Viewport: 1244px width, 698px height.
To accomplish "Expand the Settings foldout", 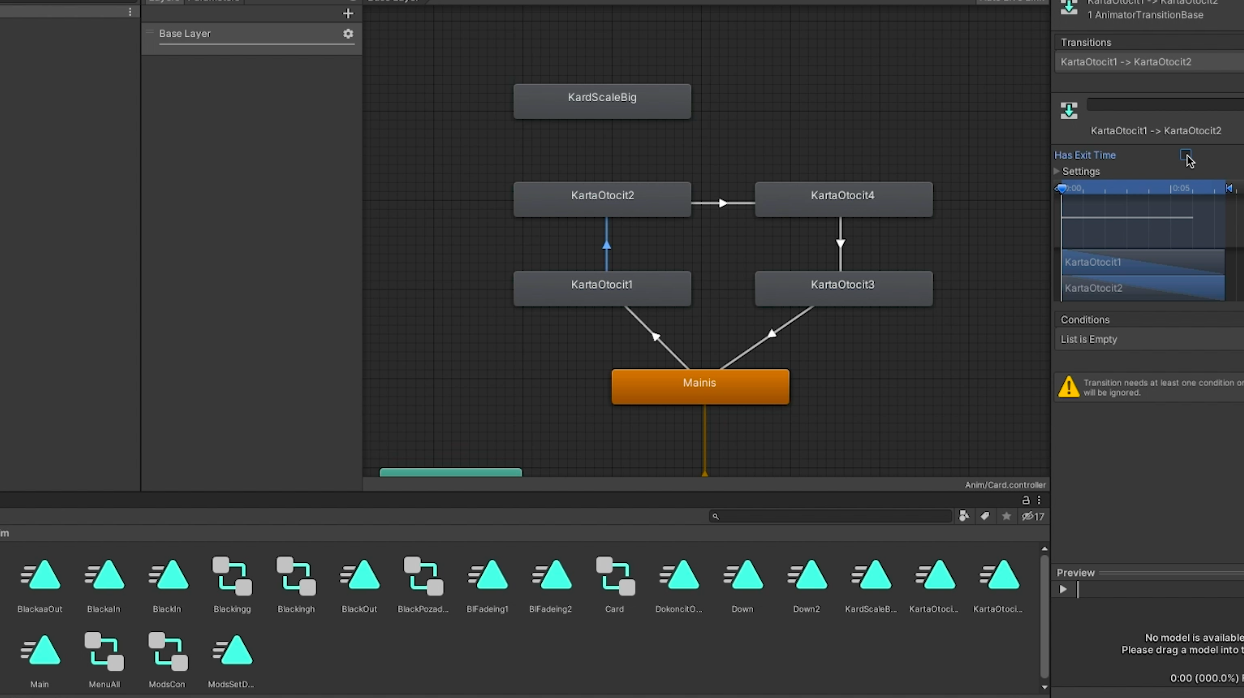I will tap(1057, 171).
